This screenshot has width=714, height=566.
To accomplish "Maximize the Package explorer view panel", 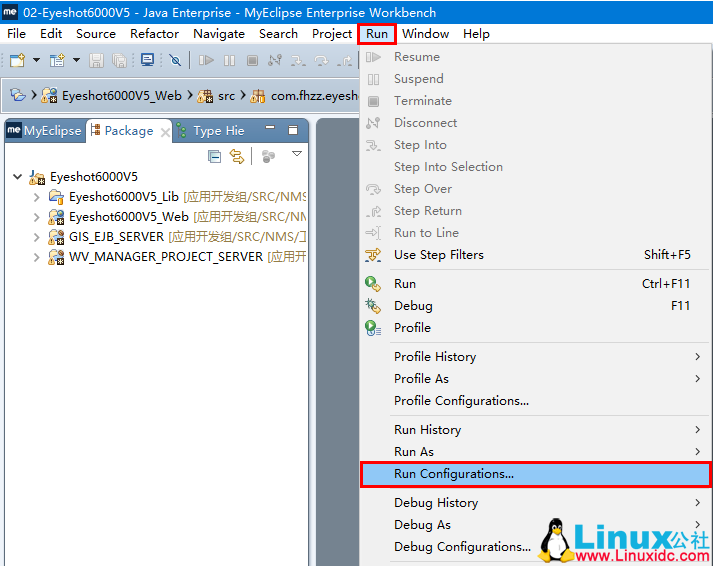I will (x=293, y=130).
